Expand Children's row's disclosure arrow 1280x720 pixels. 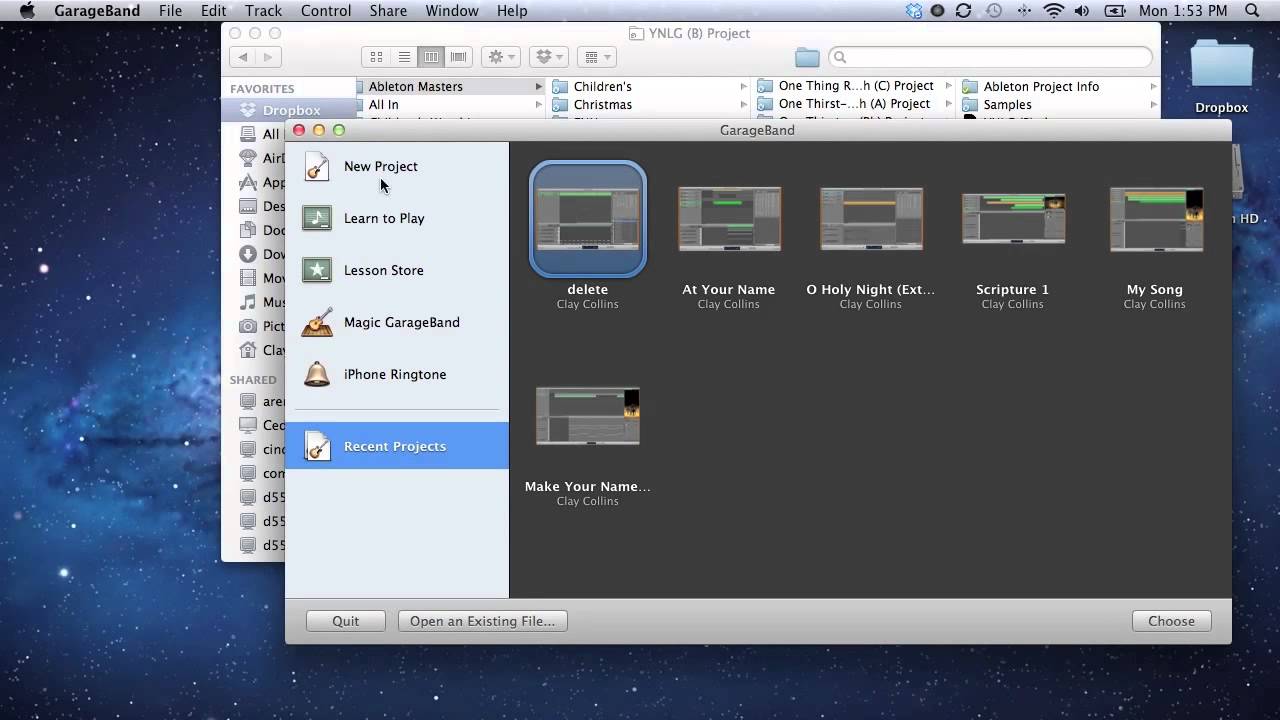pos(743,87)
